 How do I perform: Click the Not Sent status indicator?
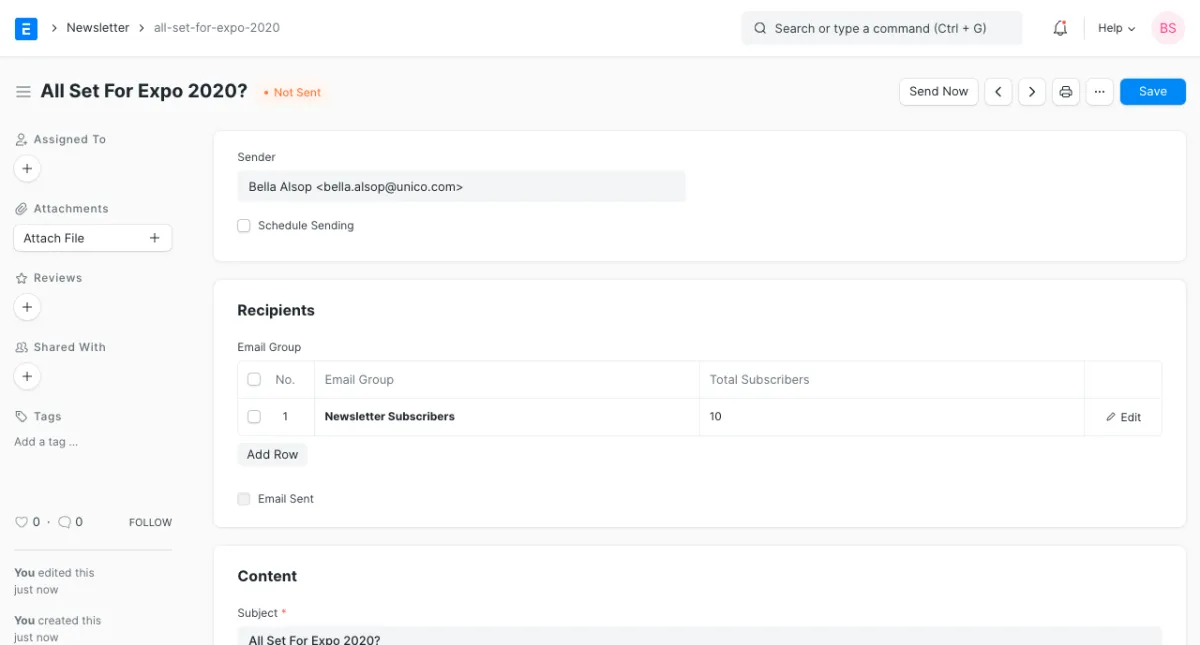click(292, 92)
